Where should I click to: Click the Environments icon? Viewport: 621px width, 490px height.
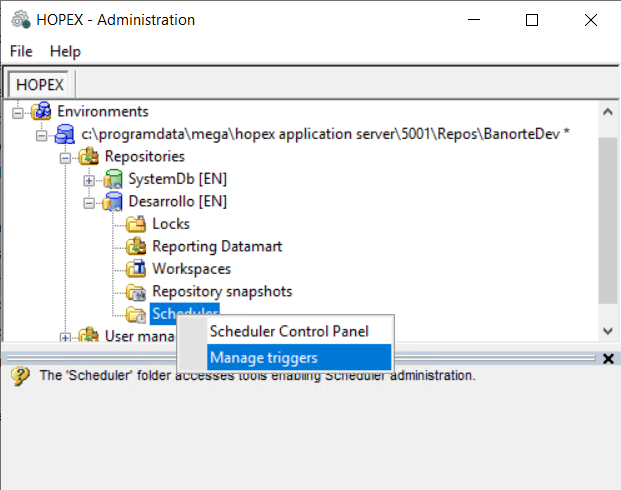(x=41, y=111)
